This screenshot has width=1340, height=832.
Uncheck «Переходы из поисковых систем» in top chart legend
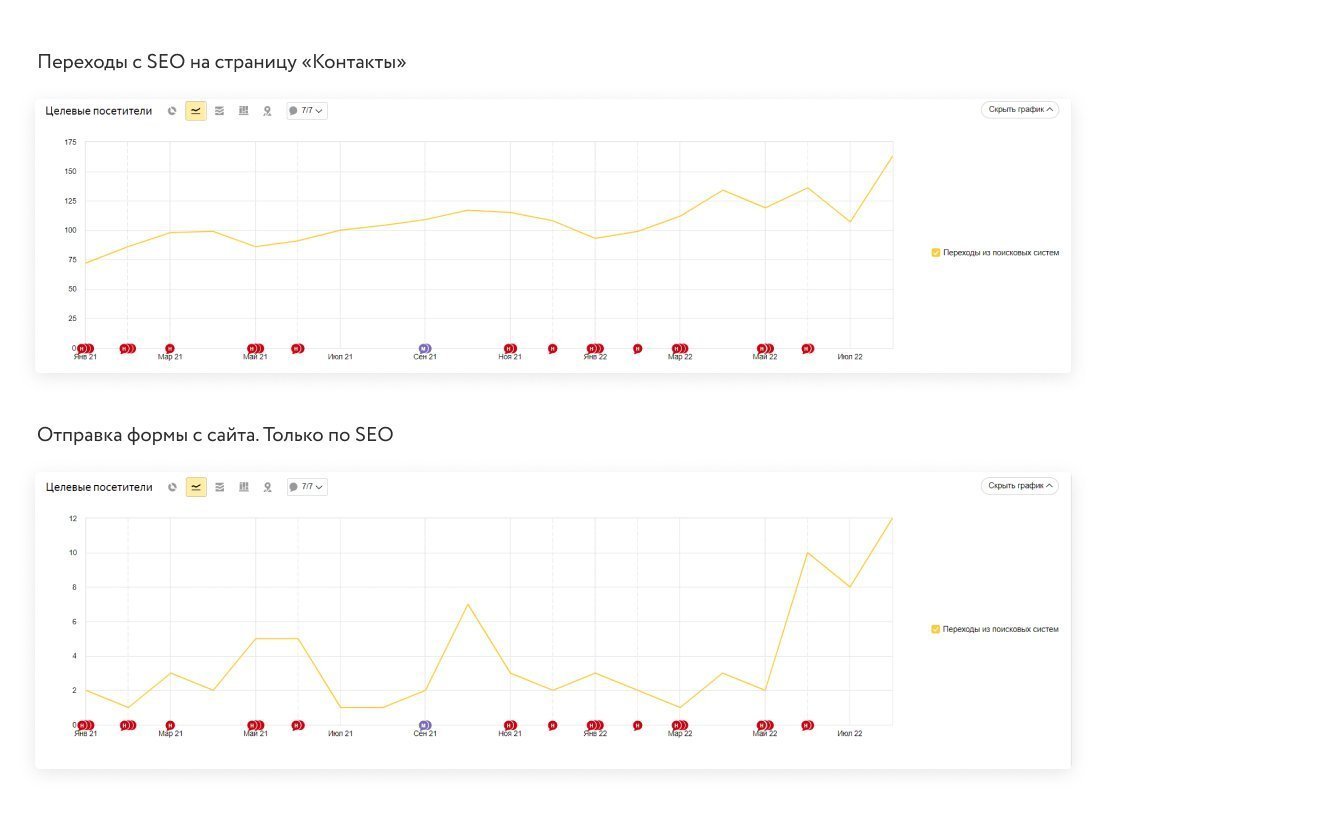pos(936,253)
